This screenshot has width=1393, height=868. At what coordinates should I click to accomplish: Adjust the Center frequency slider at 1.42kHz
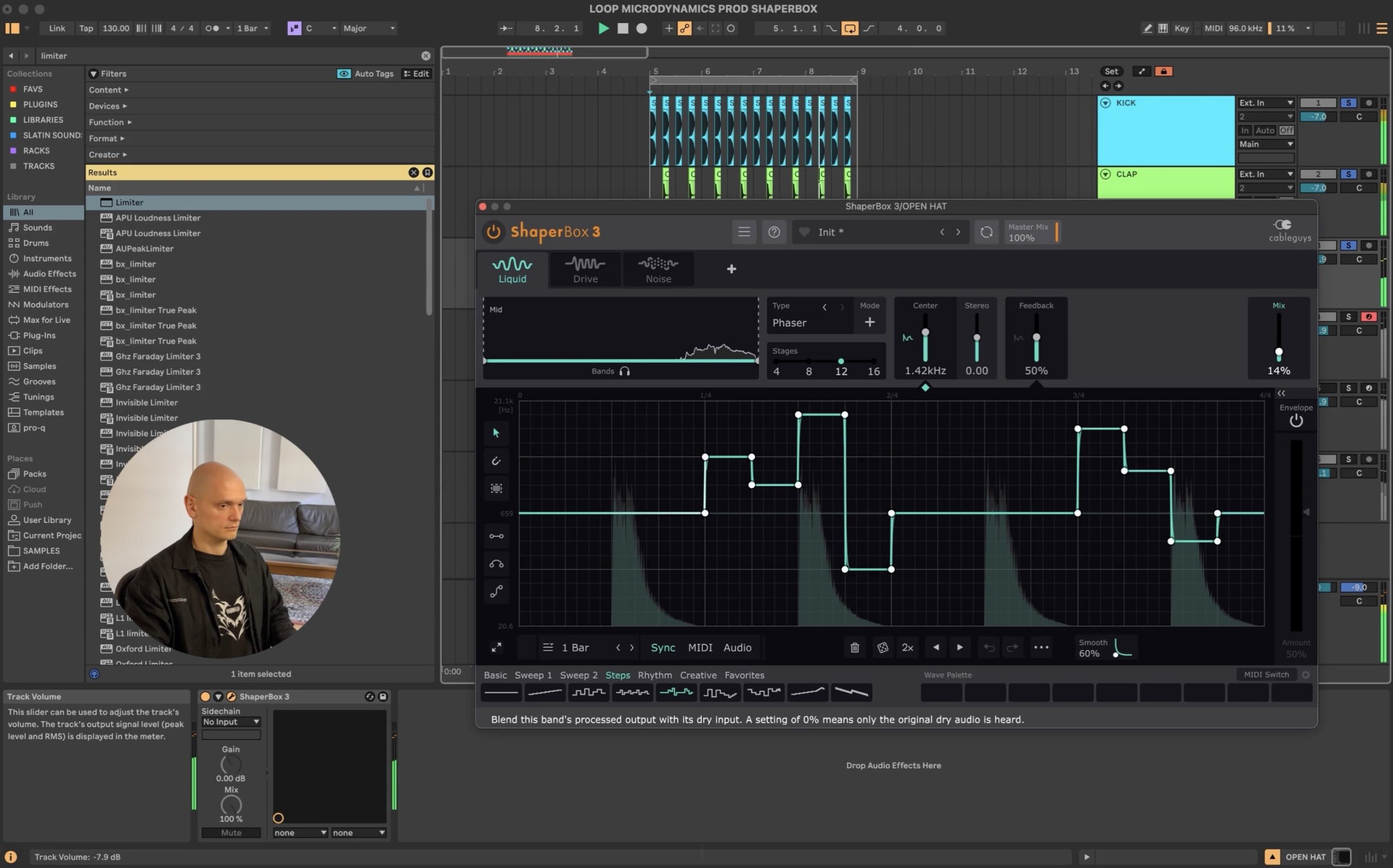925,332
